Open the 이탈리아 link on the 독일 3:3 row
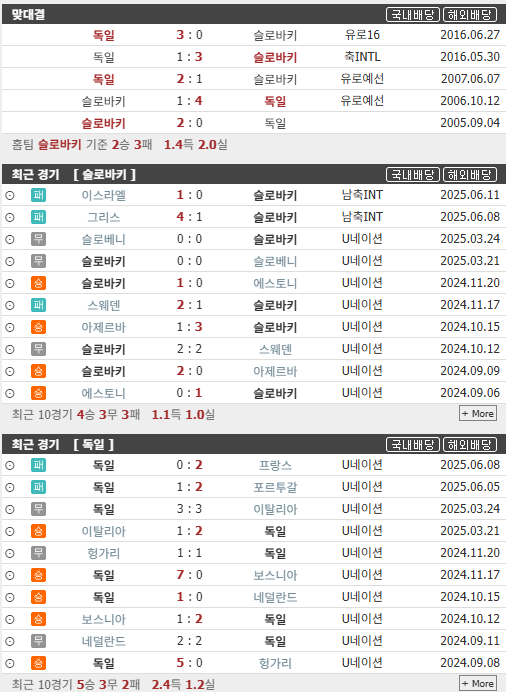Image resolution: width=506 pixels, height=692 pixels. pos(275,509)
